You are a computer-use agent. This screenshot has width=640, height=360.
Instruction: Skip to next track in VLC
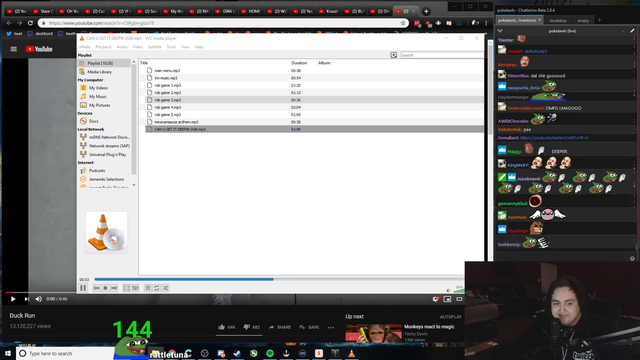coord(114,288)
